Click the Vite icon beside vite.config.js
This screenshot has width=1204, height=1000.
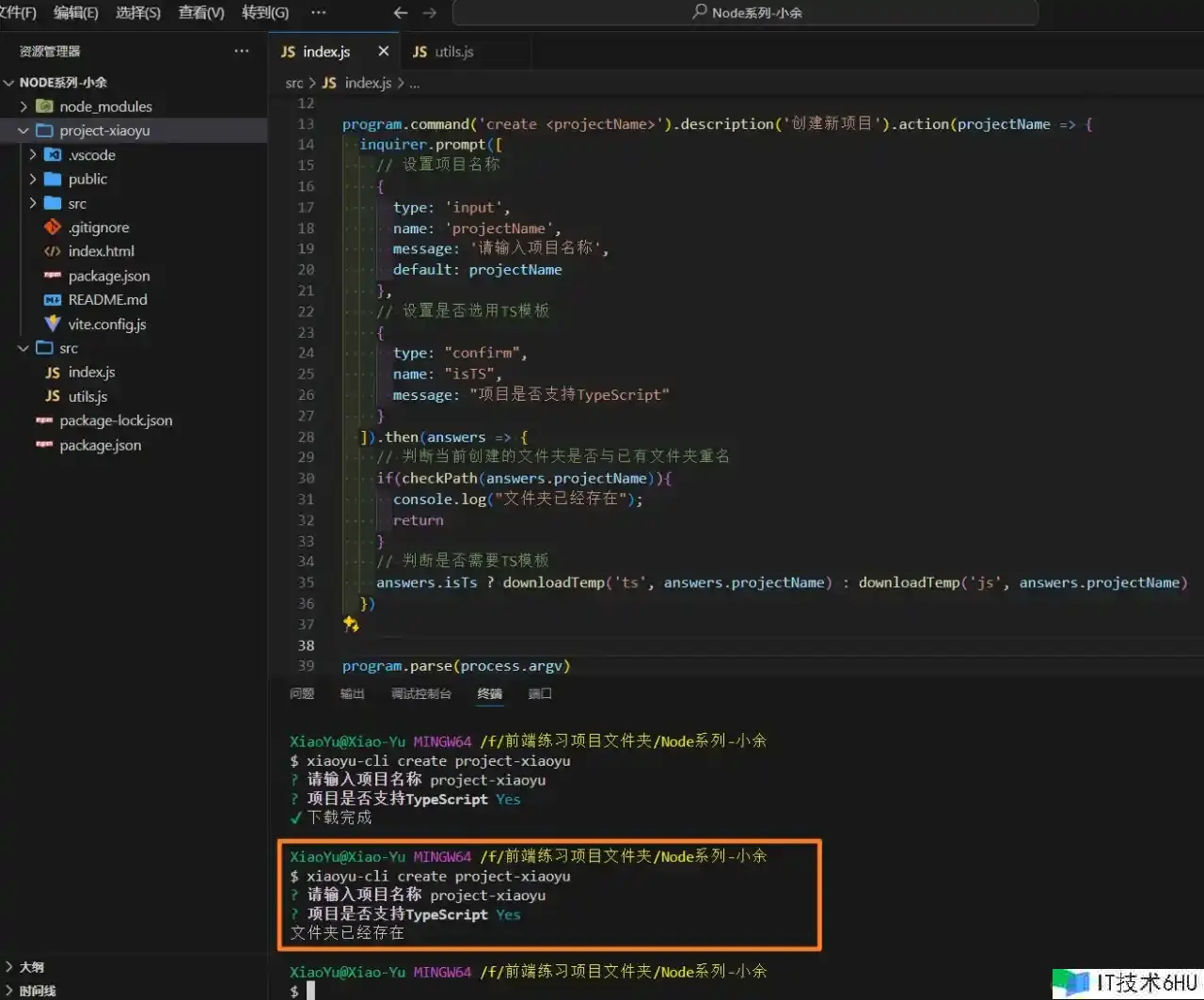53,324
